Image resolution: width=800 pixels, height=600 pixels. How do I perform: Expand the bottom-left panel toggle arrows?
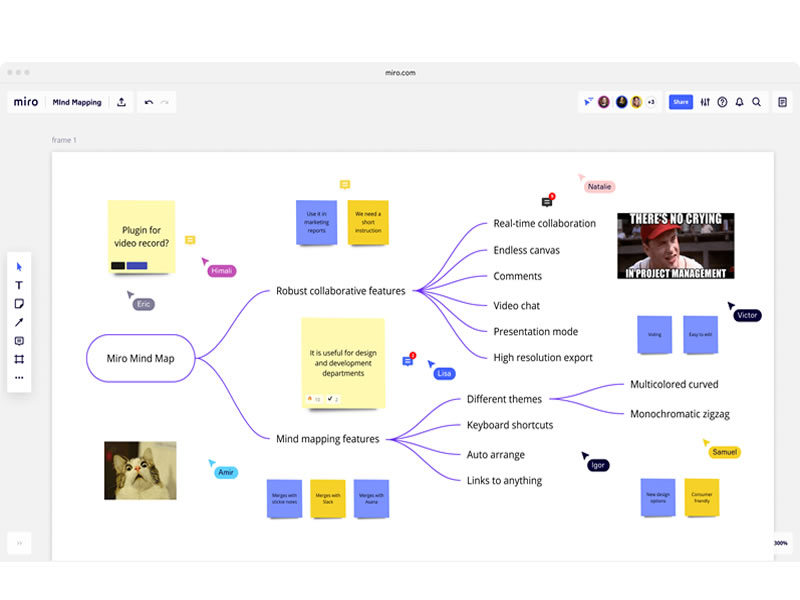pos(19,543)
